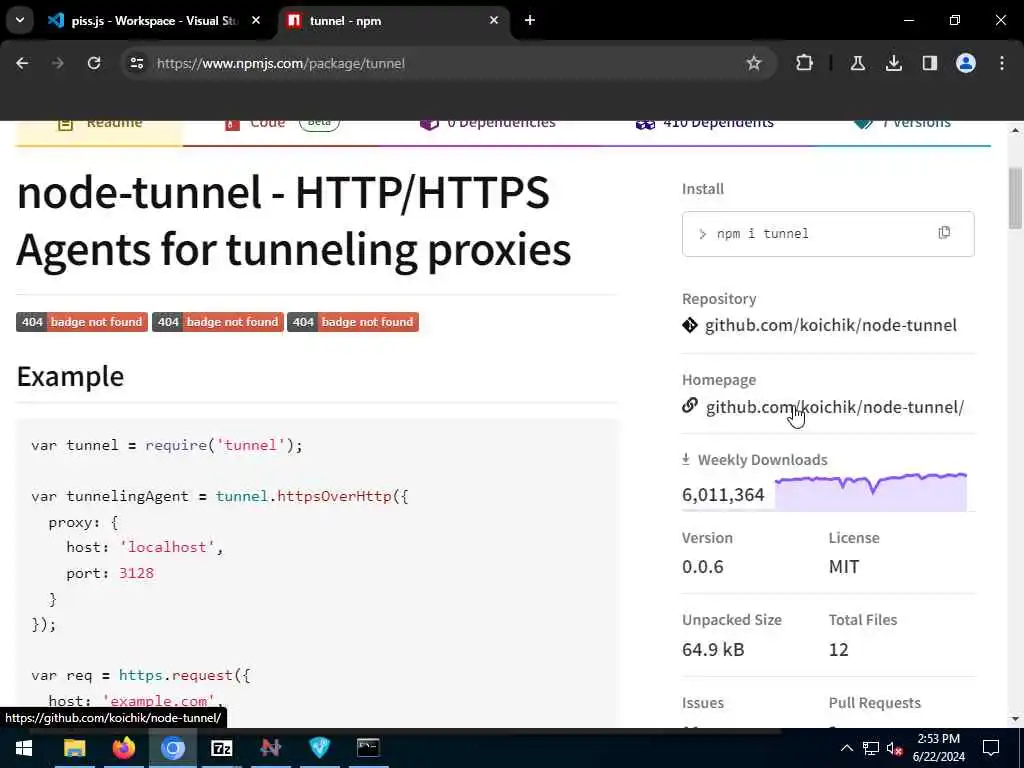Open the network icon in system tray
The height and width of the screenshot is (768, 1024).
tap(871, 748)
